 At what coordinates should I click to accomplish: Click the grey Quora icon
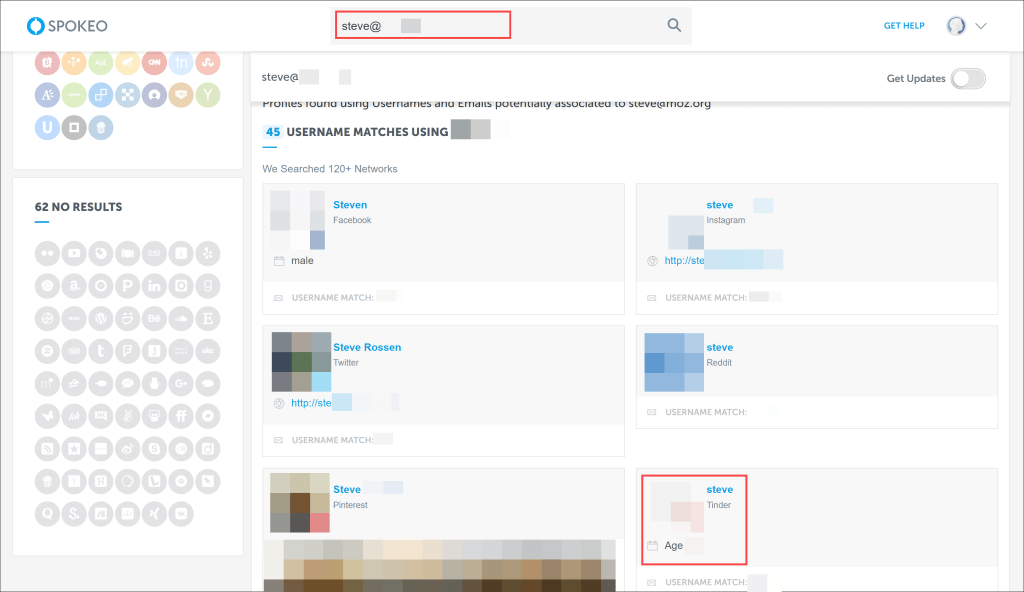point(47,514)
